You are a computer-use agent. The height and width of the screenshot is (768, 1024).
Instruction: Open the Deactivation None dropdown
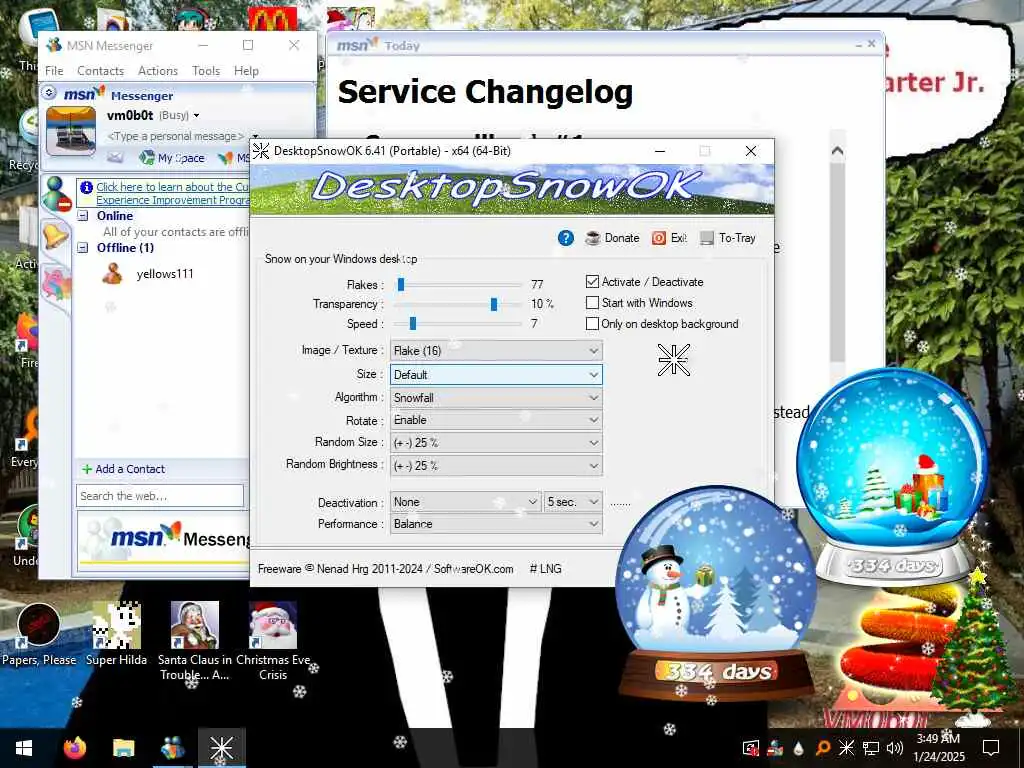click(x=466, y=502)
